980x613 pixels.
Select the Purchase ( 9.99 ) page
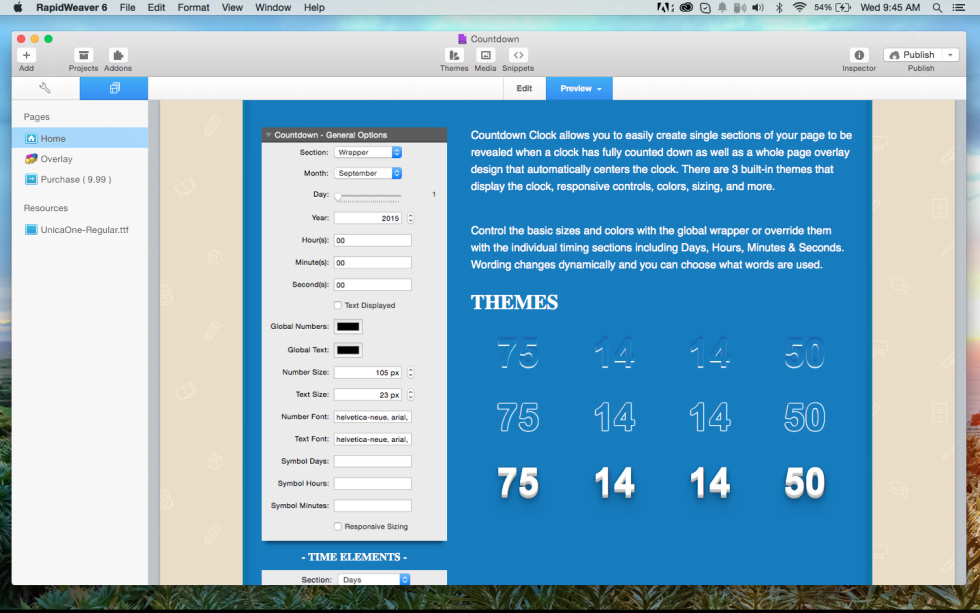80,179
